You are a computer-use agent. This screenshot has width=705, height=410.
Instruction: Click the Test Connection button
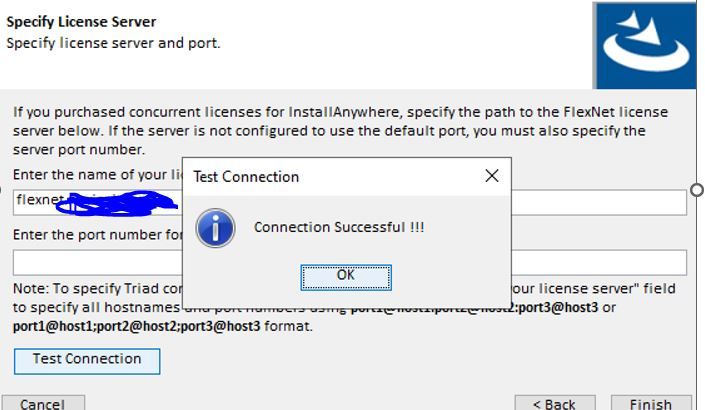click(87, 361)
